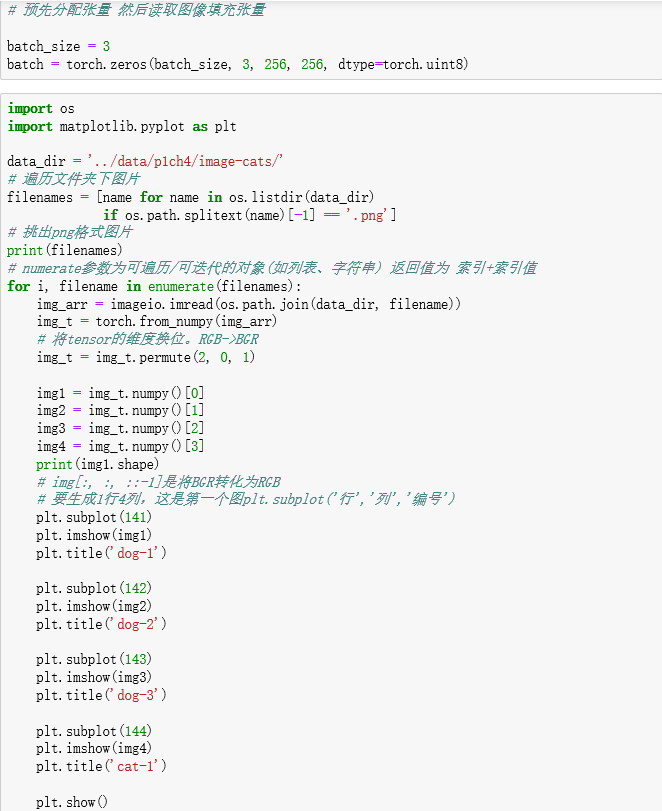
Task: Click the 'filenames = [name for name' line
Action: point(190,198)
